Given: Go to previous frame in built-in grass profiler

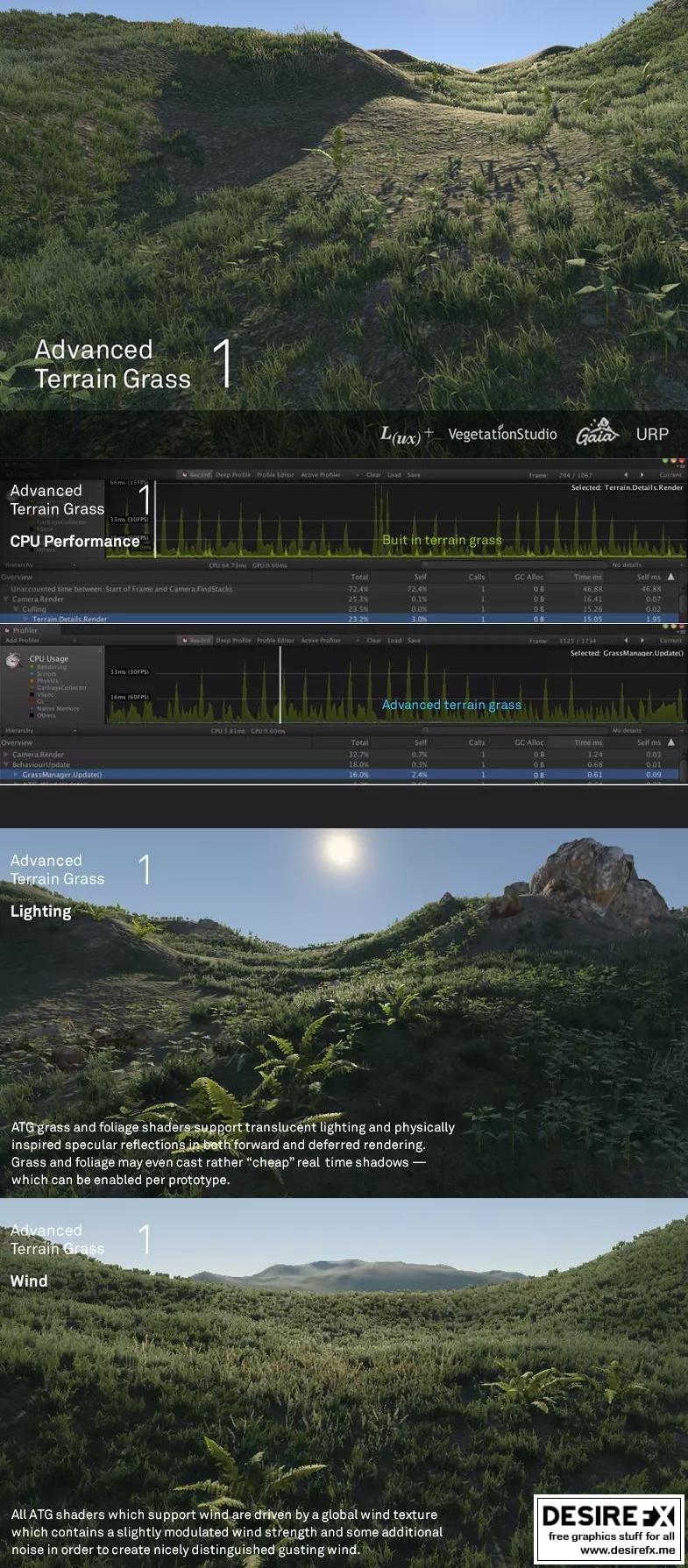Looking at the screenshot, I should [x=625, y=475].
